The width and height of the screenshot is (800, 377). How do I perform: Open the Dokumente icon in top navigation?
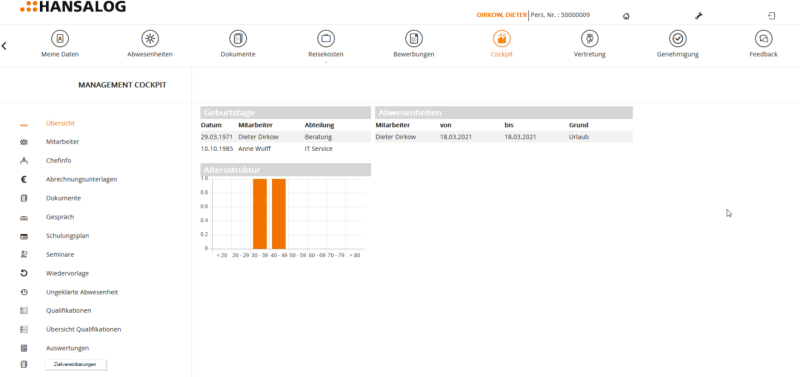[238, 38]
